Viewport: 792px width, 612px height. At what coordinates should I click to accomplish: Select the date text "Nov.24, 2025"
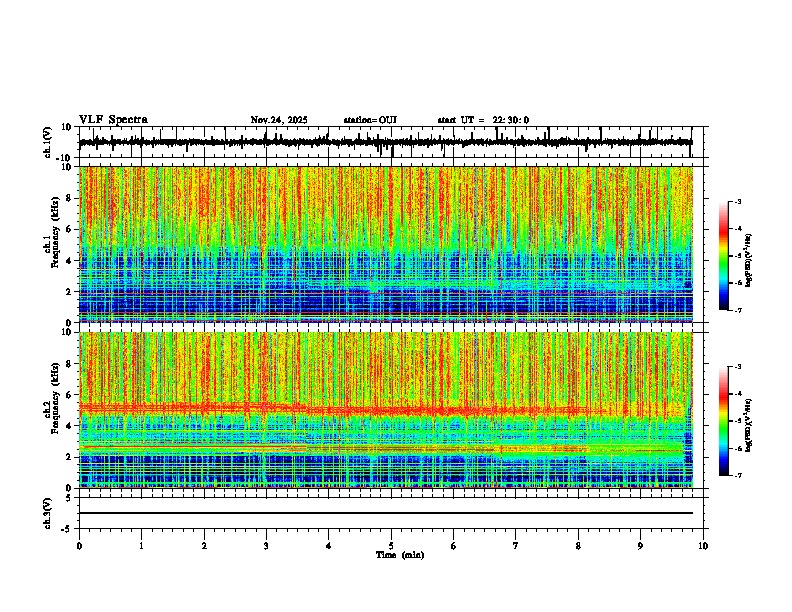[279, 120]
